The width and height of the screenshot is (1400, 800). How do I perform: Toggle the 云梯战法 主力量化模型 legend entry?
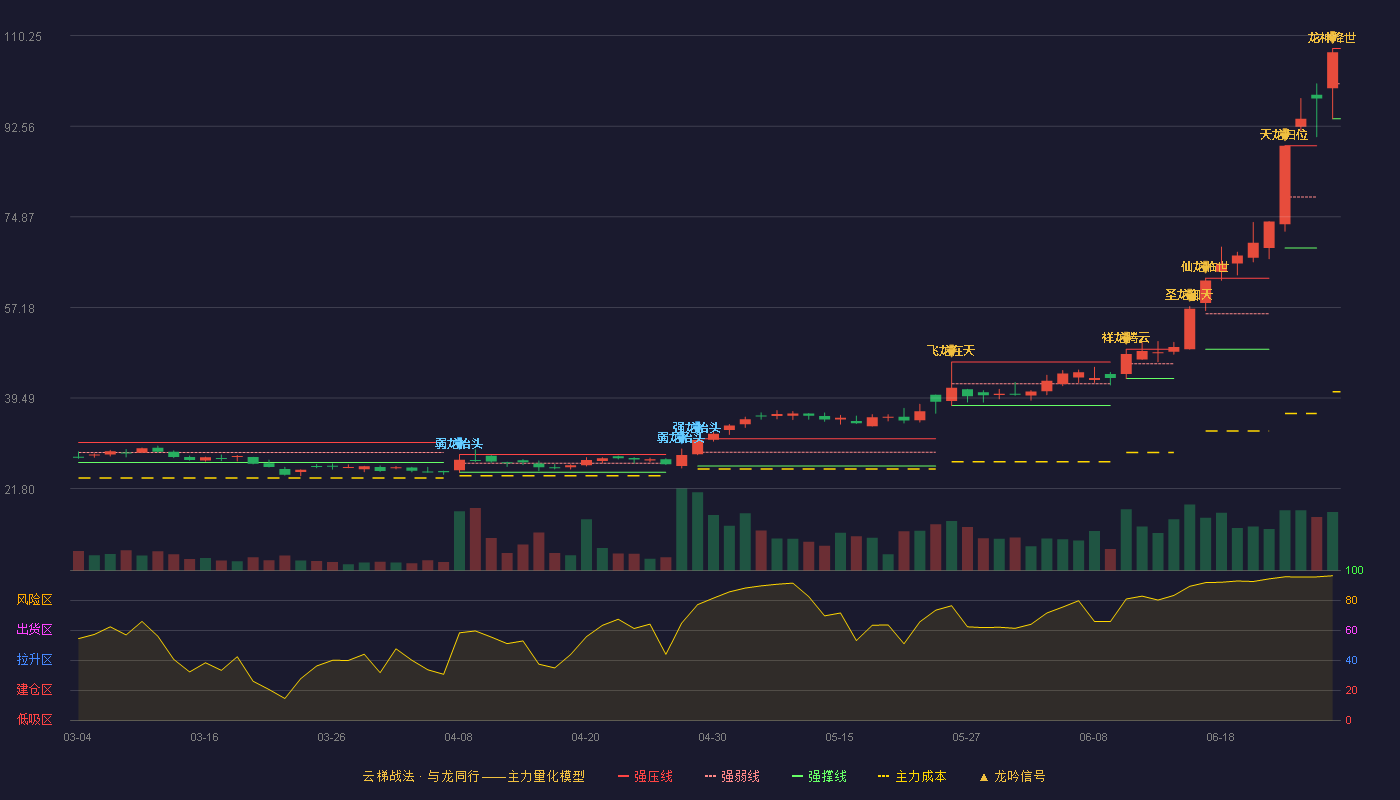click(474, 776)
